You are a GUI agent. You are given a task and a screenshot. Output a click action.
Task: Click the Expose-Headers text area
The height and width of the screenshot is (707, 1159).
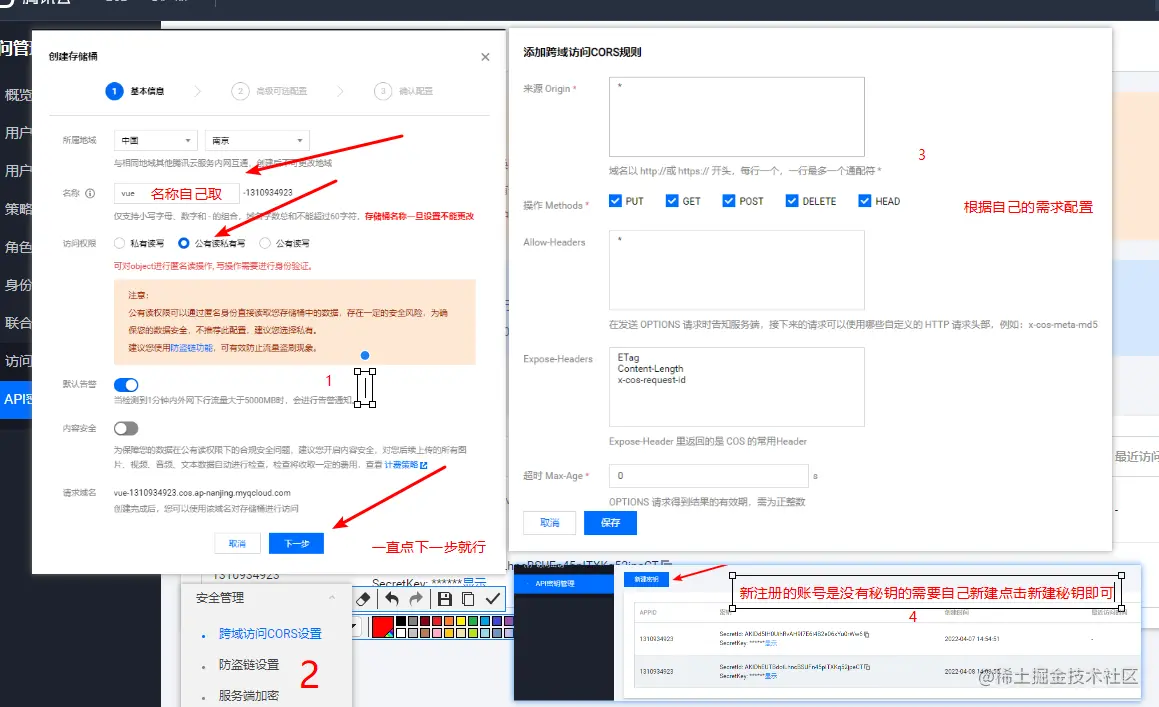737,387
